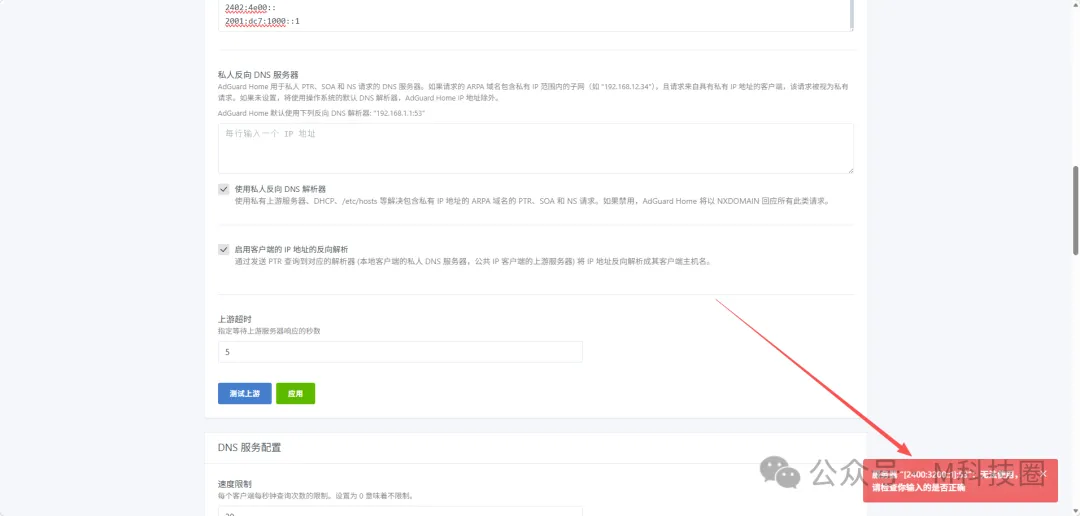Click the 测试上游 button

[x=245, y=393]
